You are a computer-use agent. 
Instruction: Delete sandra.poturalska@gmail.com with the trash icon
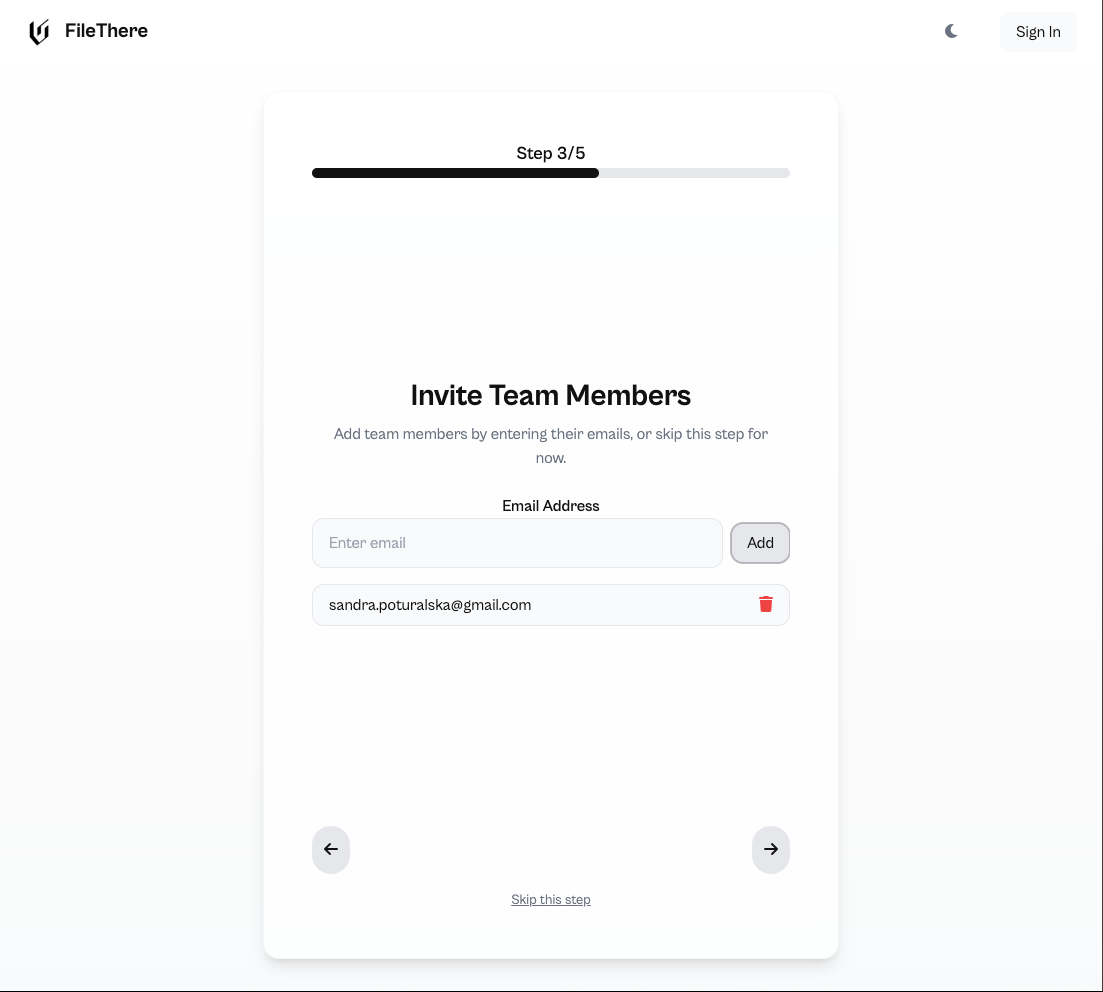click(x=766, y=604)
